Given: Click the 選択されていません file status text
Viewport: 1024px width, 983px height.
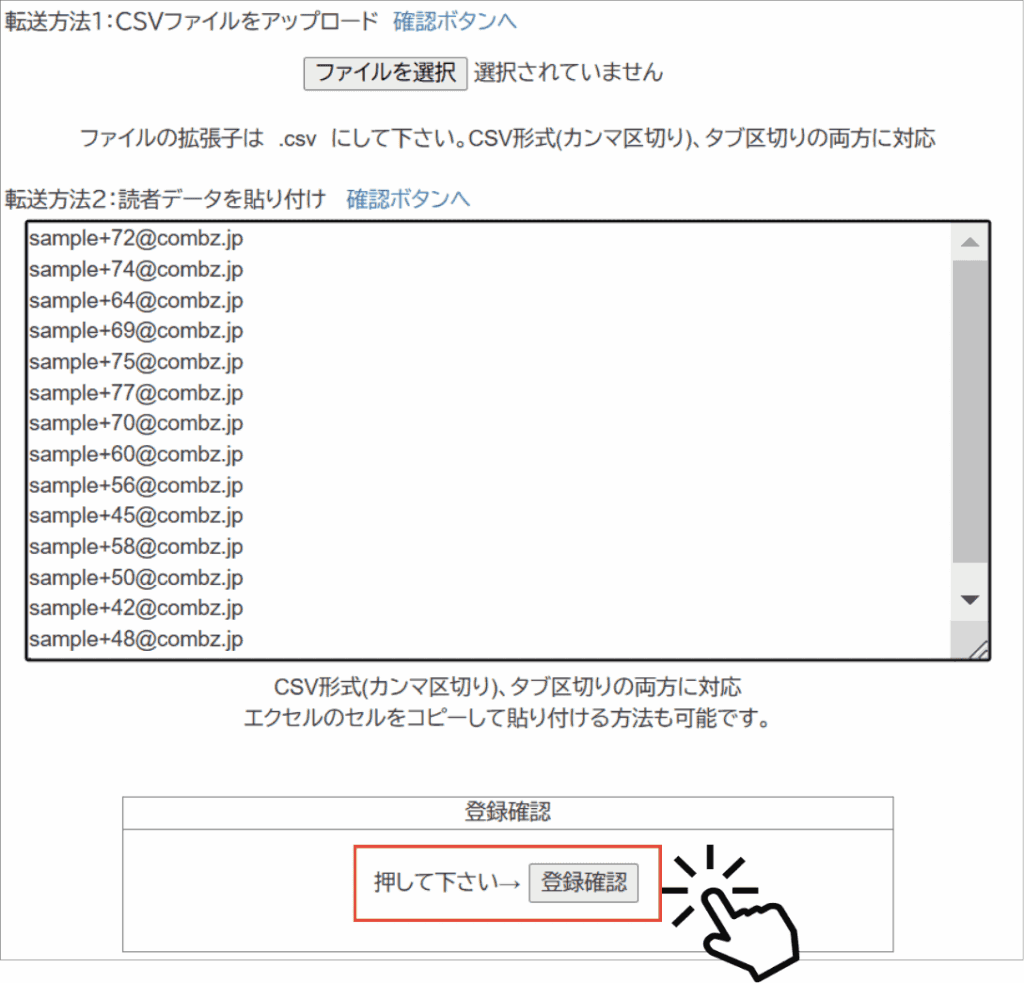Looking at the screenshot, I should [568, 73].
